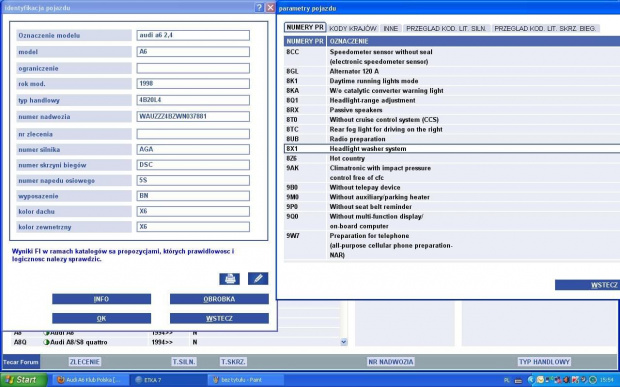Open PRZEGLAD KOD. LIT. SILN. tab

(x=446, y=28)
